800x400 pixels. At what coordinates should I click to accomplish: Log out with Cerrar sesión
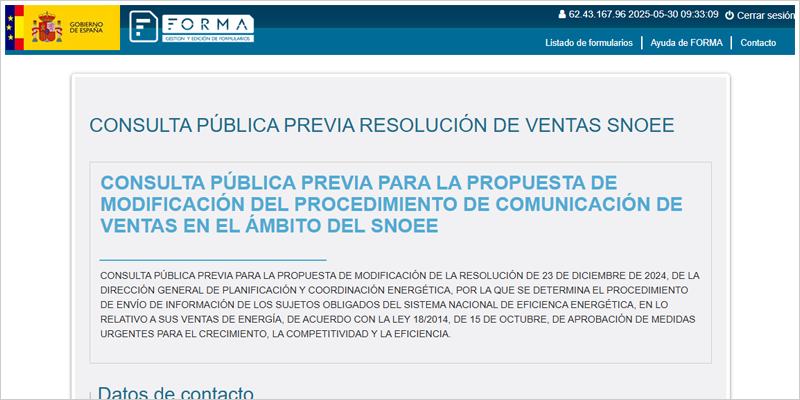tap(765, 15)
